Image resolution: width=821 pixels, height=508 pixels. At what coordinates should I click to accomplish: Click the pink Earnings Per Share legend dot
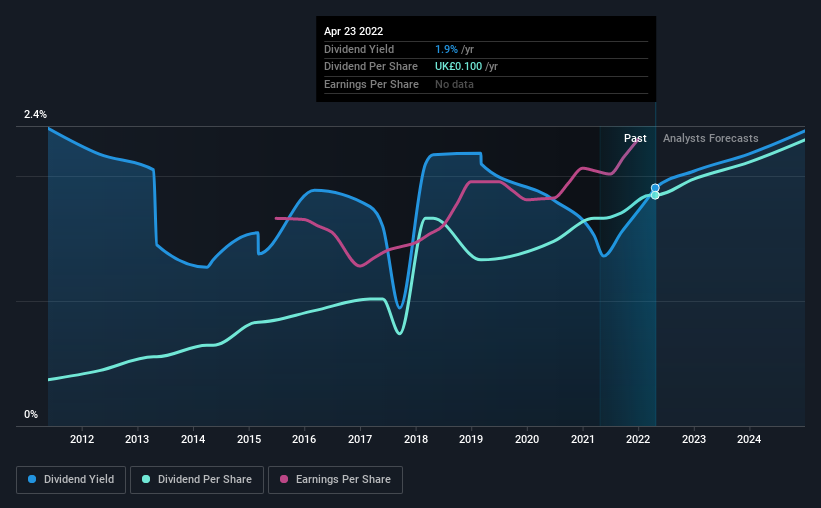(x=284, y=479)
